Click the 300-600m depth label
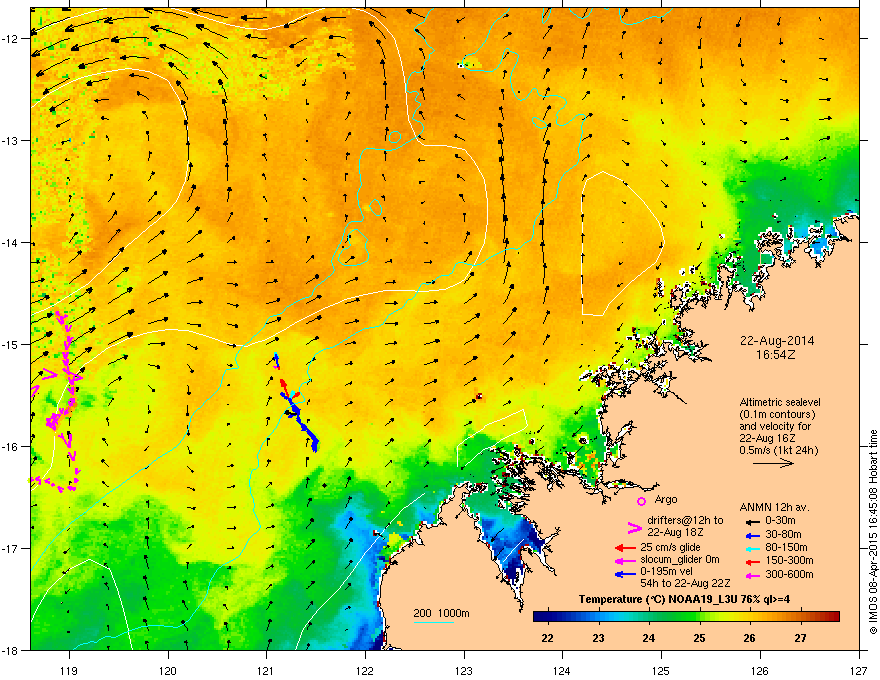The height and width of the screenshot is (680, 880). [x=789, y=575]
